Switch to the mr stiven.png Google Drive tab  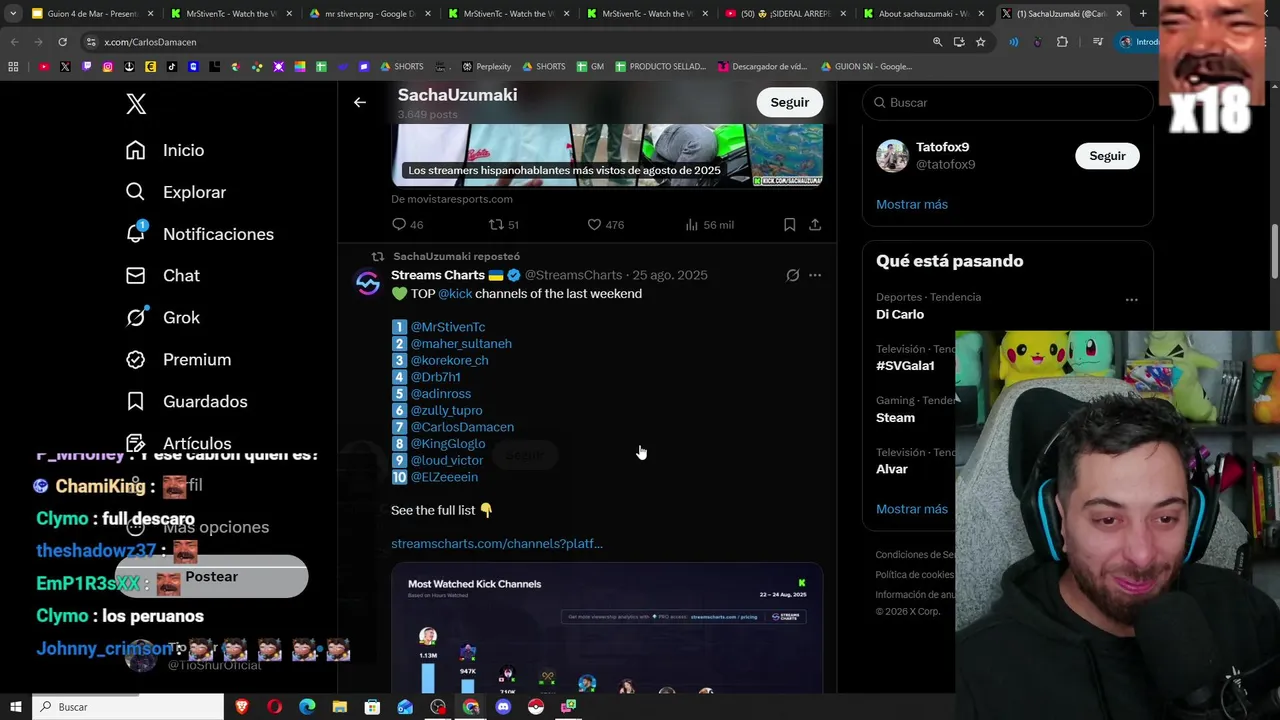(x=370, y=14)
